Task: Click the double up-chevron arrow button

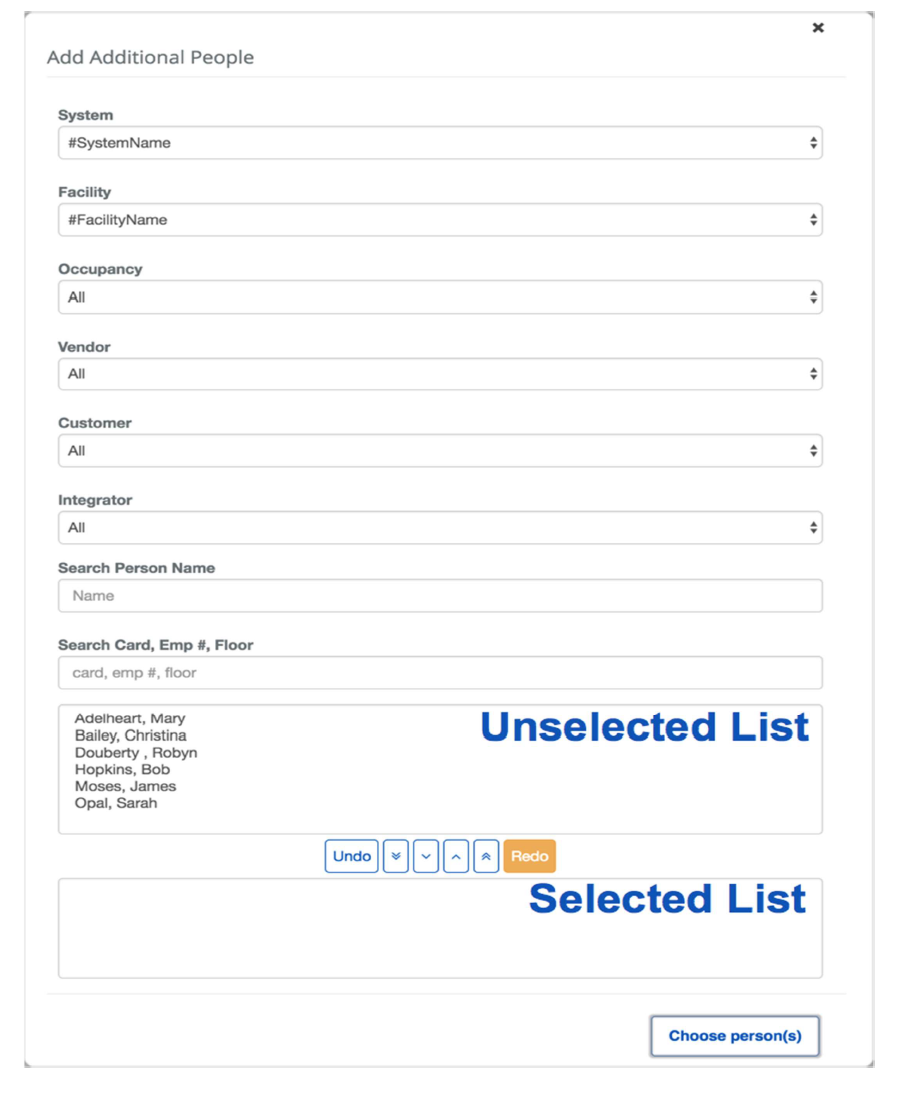Action: click(x=485, y=856)
